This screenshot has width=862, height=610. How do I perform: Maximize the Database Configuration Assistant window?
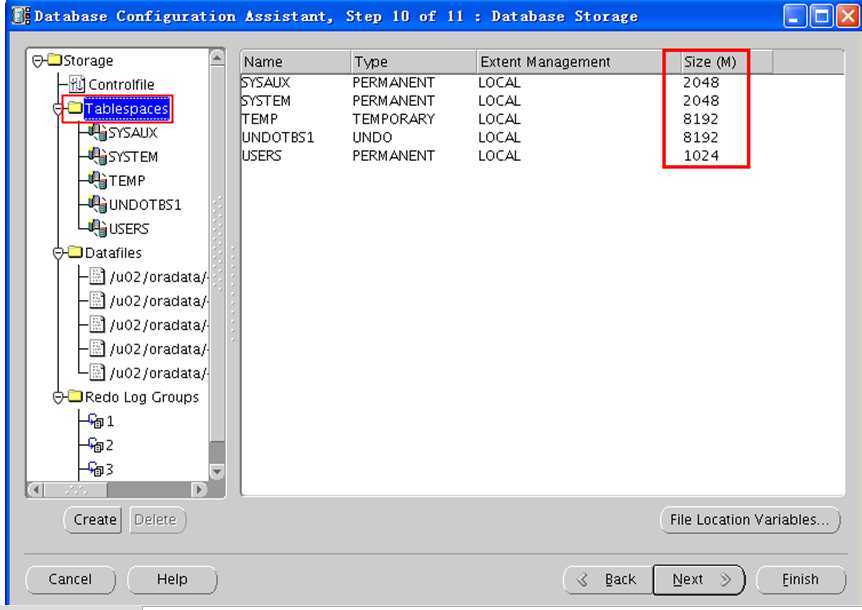point(821,16)
